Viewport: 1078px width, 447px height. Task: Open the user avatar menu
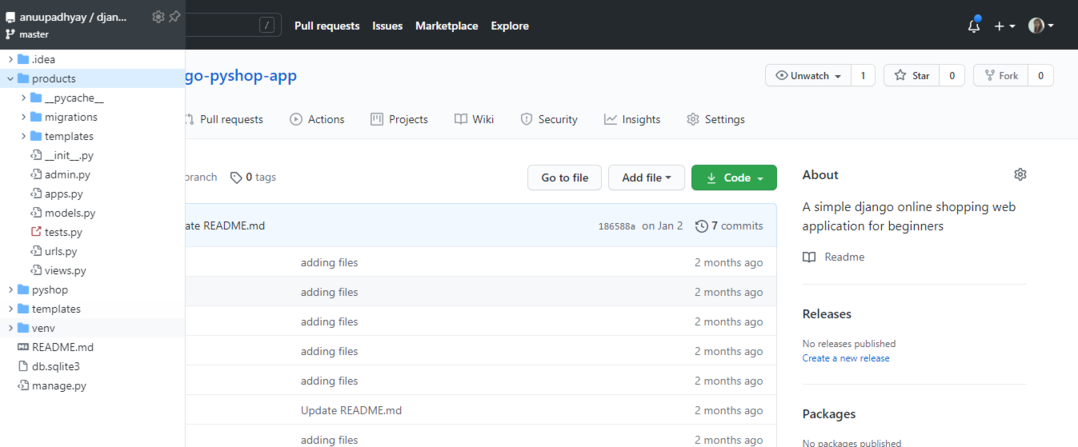click(1041, 26)
